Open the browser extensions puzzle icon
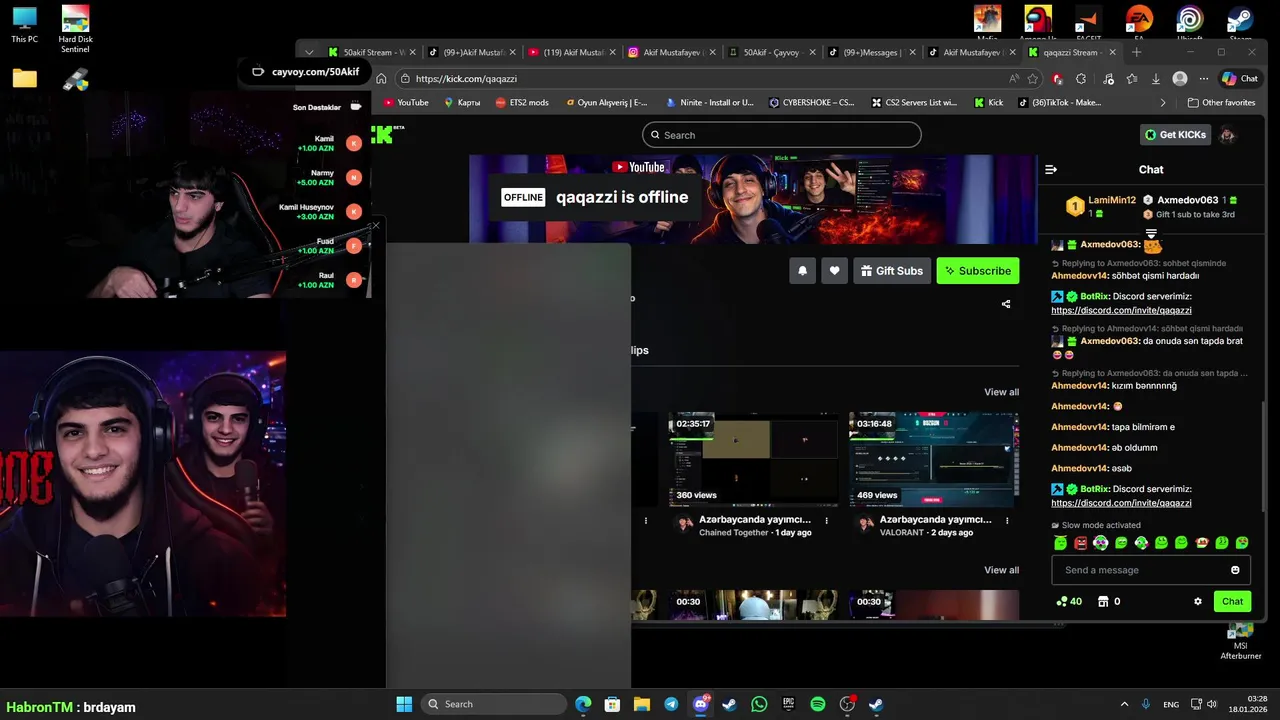The height and width of the screenshot is (720, 1280). tap(1081, 79)
